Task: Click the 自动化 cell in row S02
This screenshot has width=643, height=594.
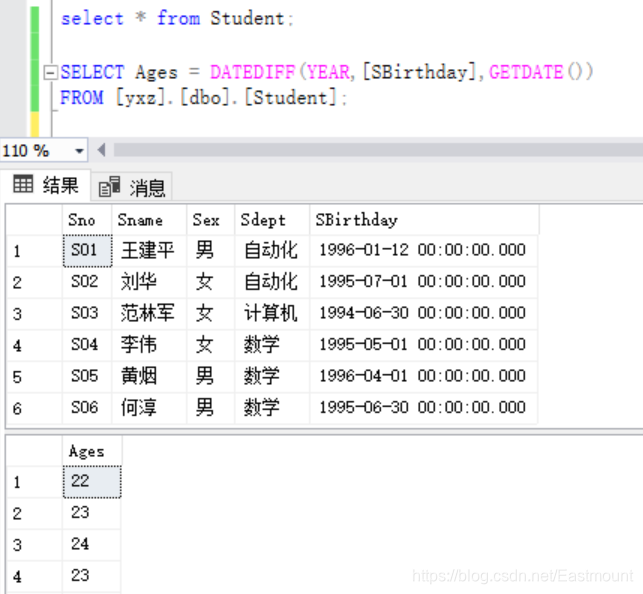Action: pos(272,282)
